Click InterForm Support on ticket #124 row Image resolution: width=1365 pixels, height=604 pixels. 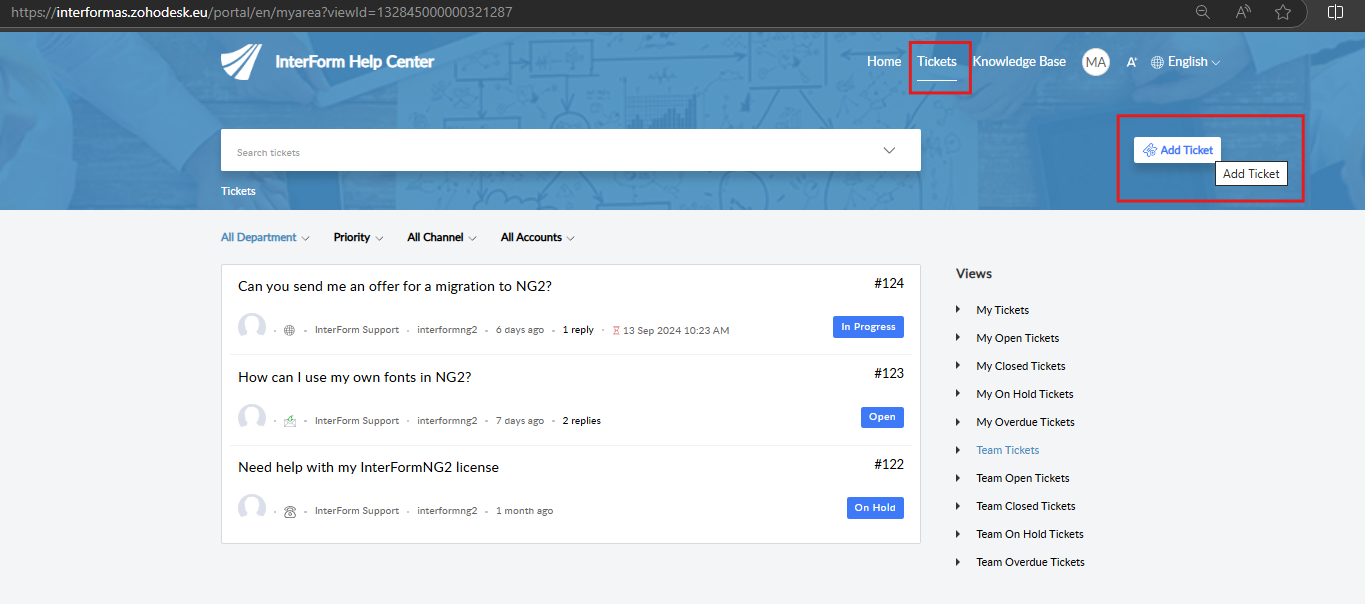tap(357, 330)
